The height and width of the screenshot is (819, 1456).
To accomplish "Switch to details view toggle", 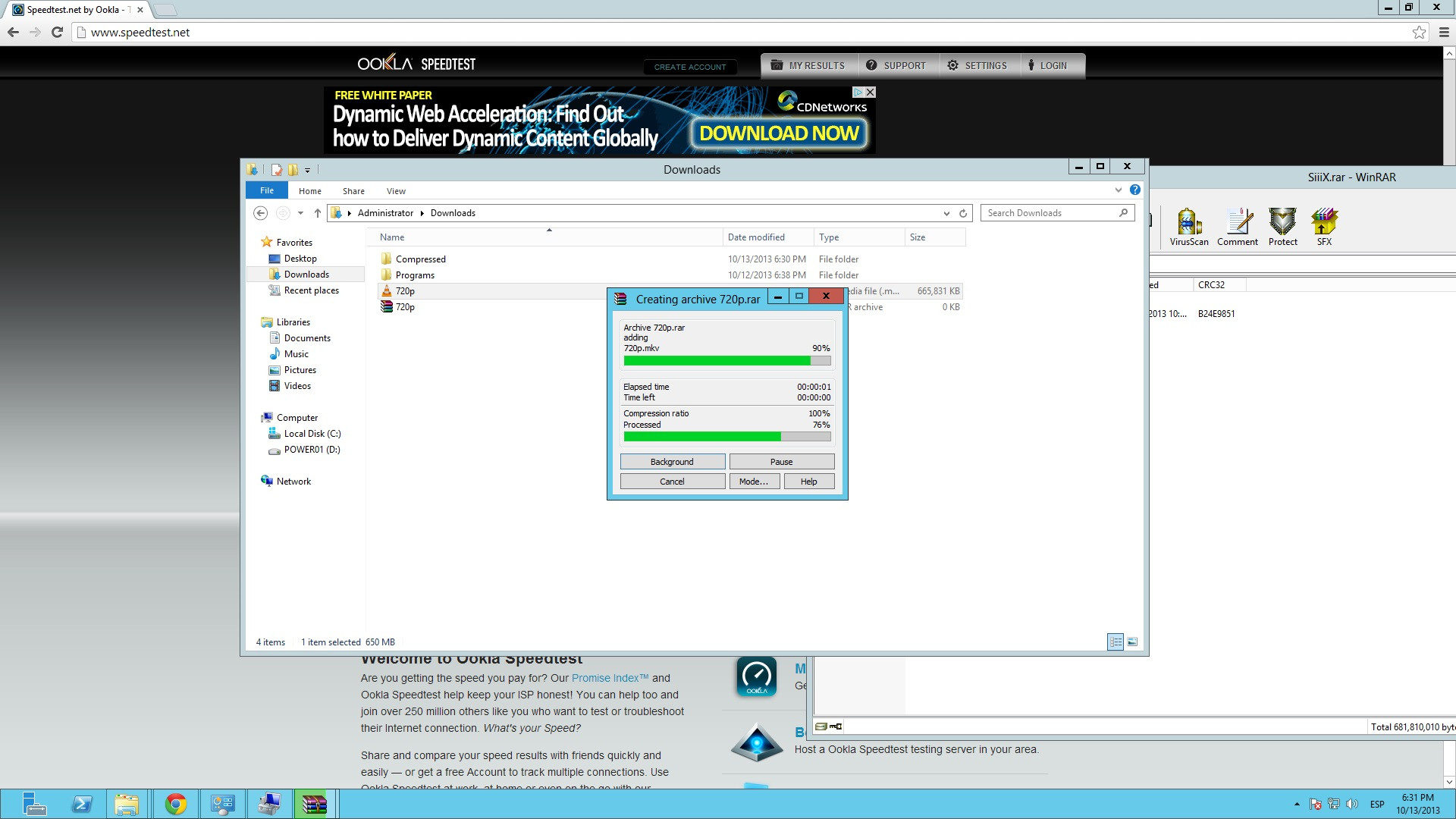I will coord(1115,642).
